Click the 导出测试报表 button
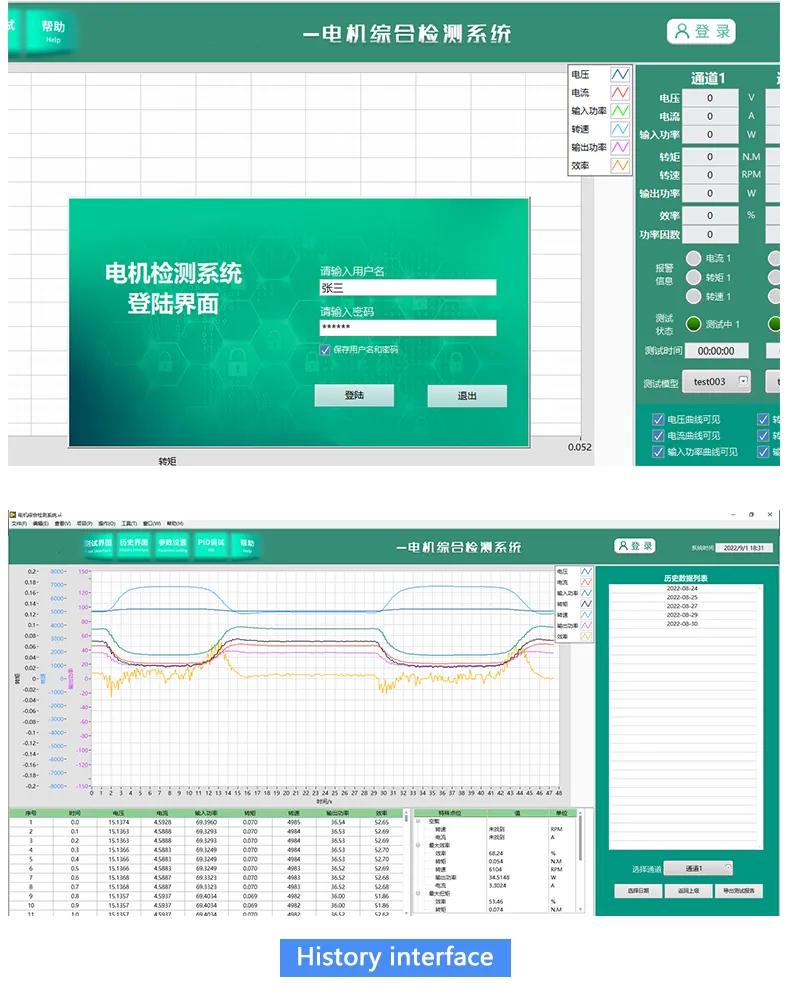 [741, 890]
